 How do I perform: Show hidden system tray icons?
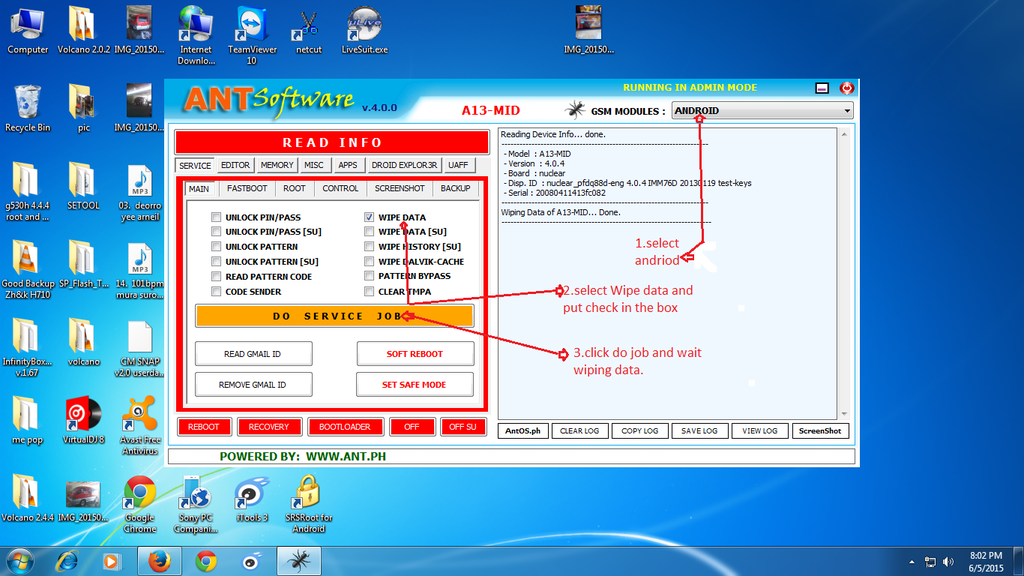pos(911,561)
